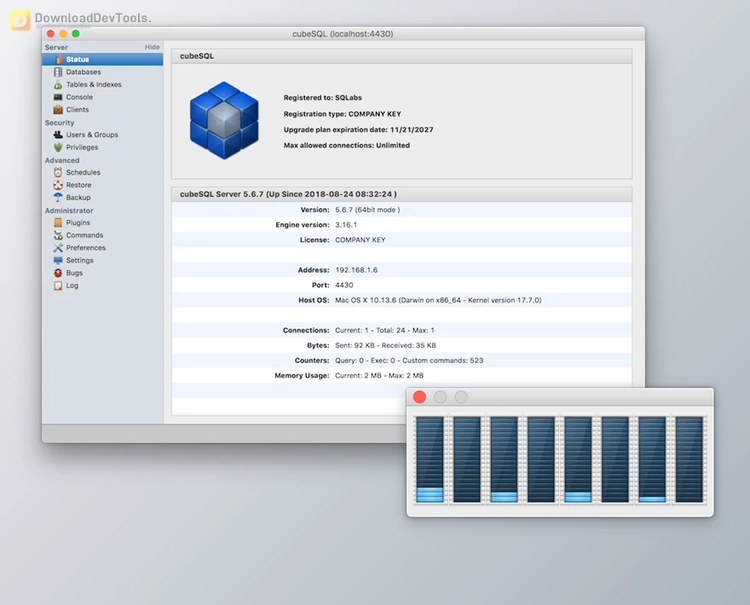The image size is (750, 605).
Task: Click the Users & Groups icon
Action: pos(58,135)
